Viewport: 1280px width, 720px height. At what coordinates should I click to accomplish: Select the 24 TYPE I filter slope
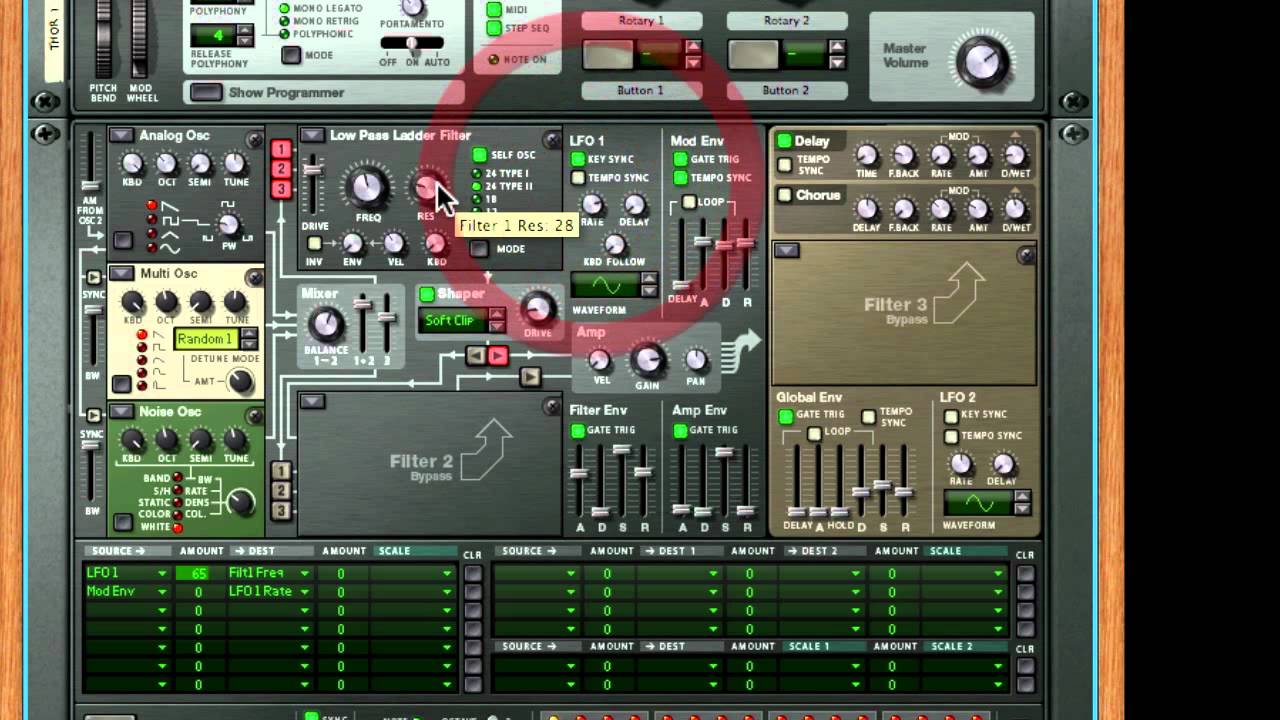[x=477, y=174]
